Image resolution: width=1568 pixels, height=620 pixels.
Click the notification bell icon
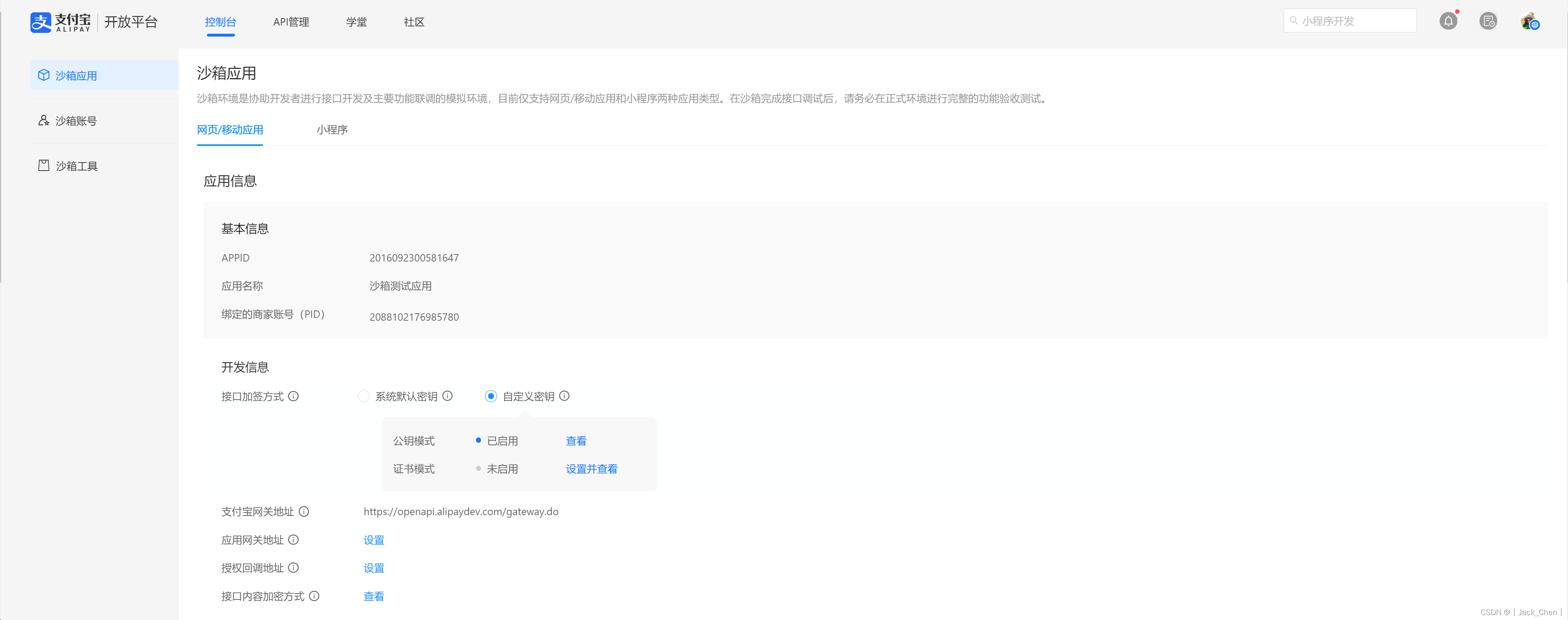1448,21
